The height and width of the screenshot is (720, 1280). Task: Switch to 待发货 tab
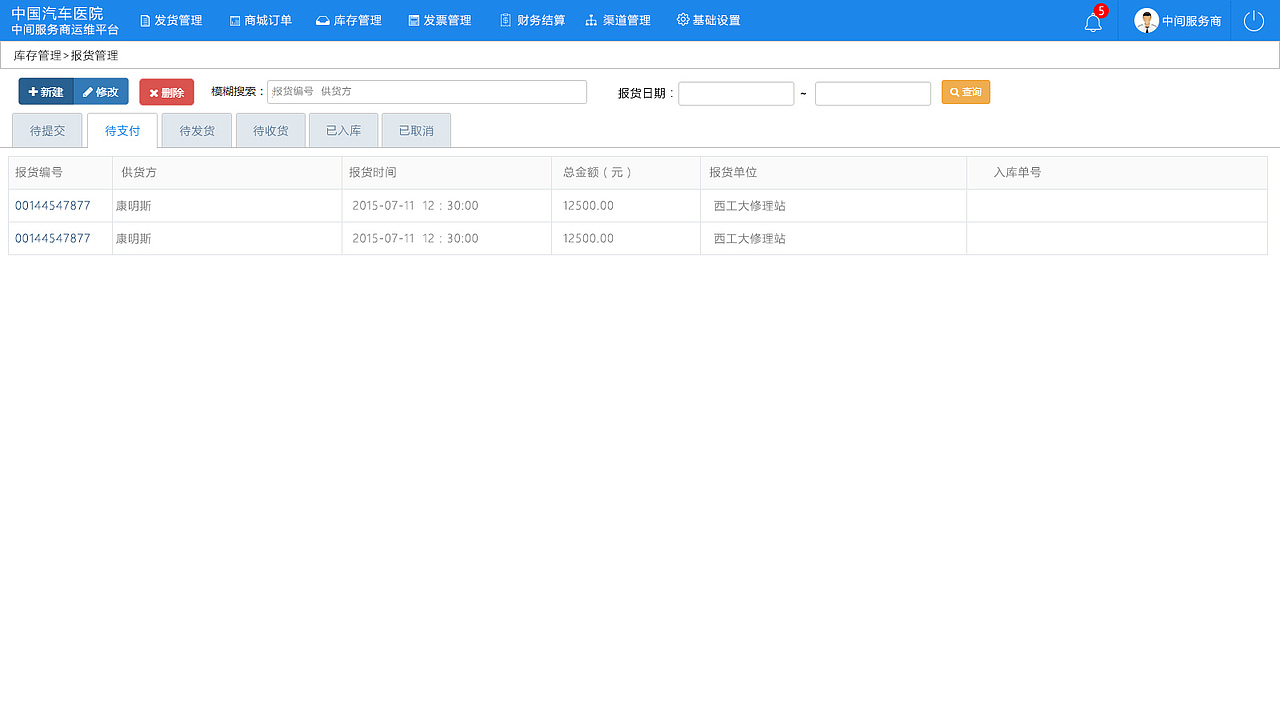point(197,131)
